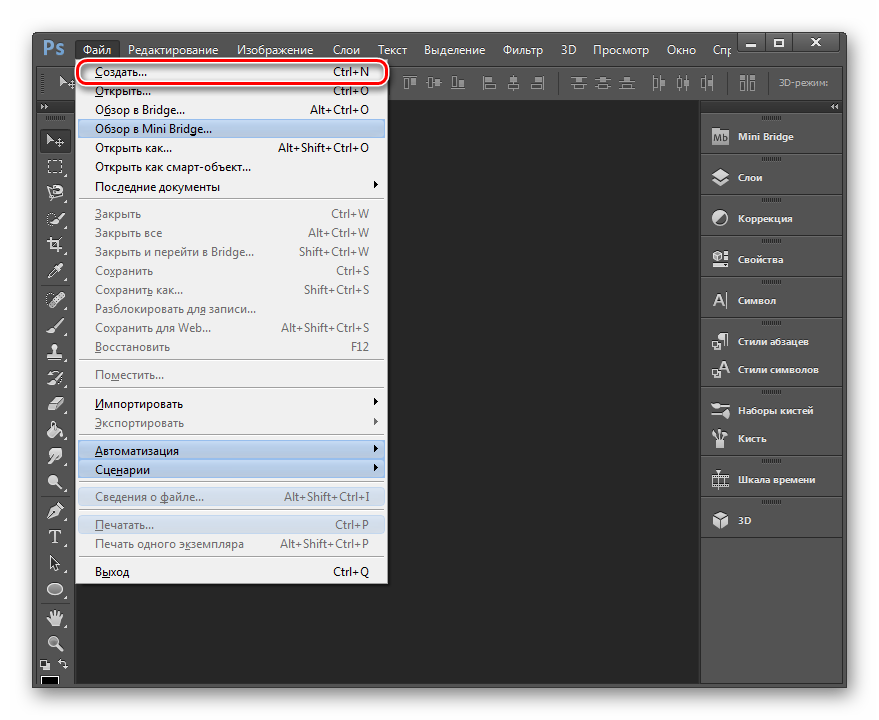Reset to default foreground/background colors

point(45,664)
